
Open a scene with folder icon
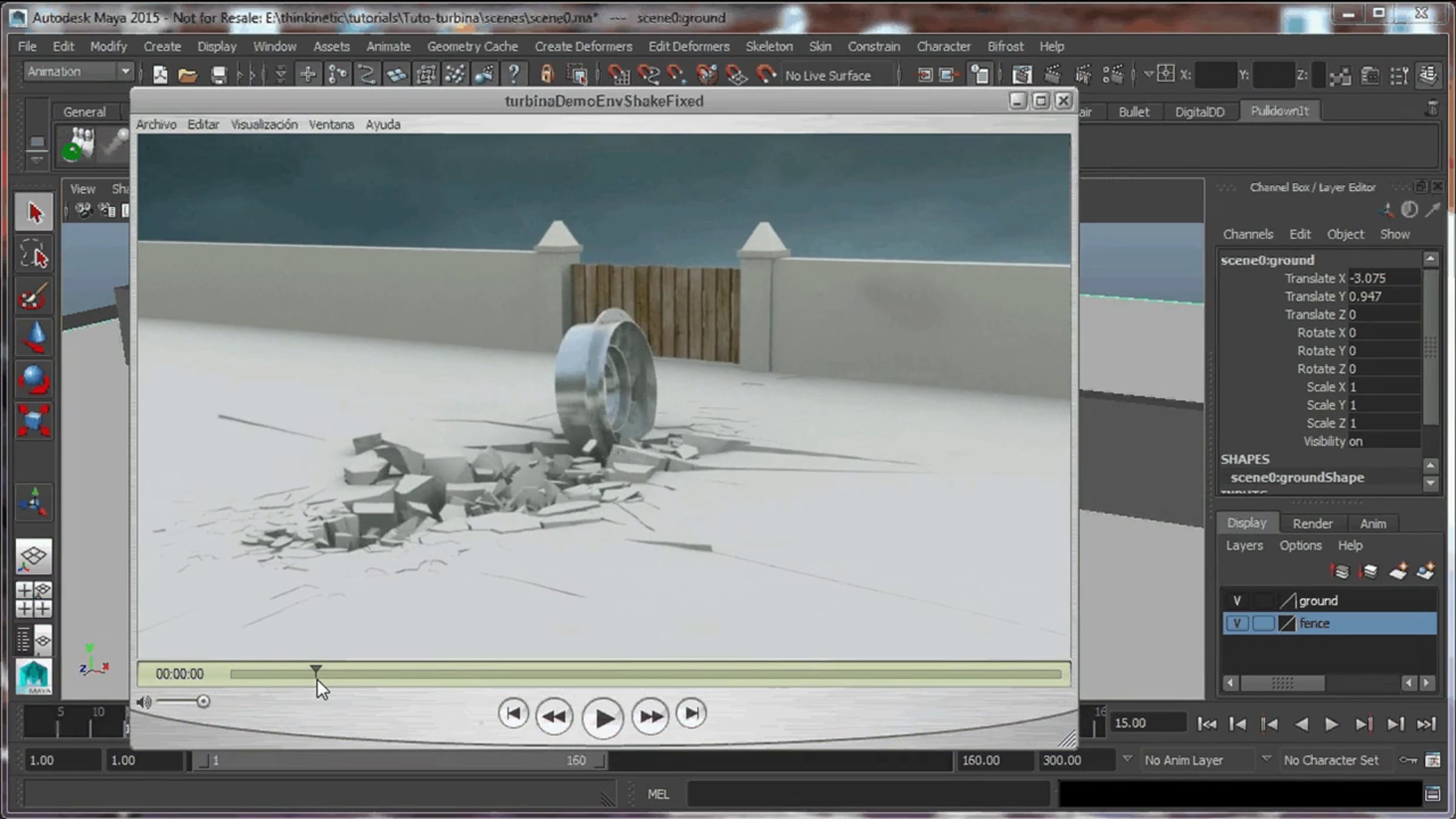coord(188,75)
